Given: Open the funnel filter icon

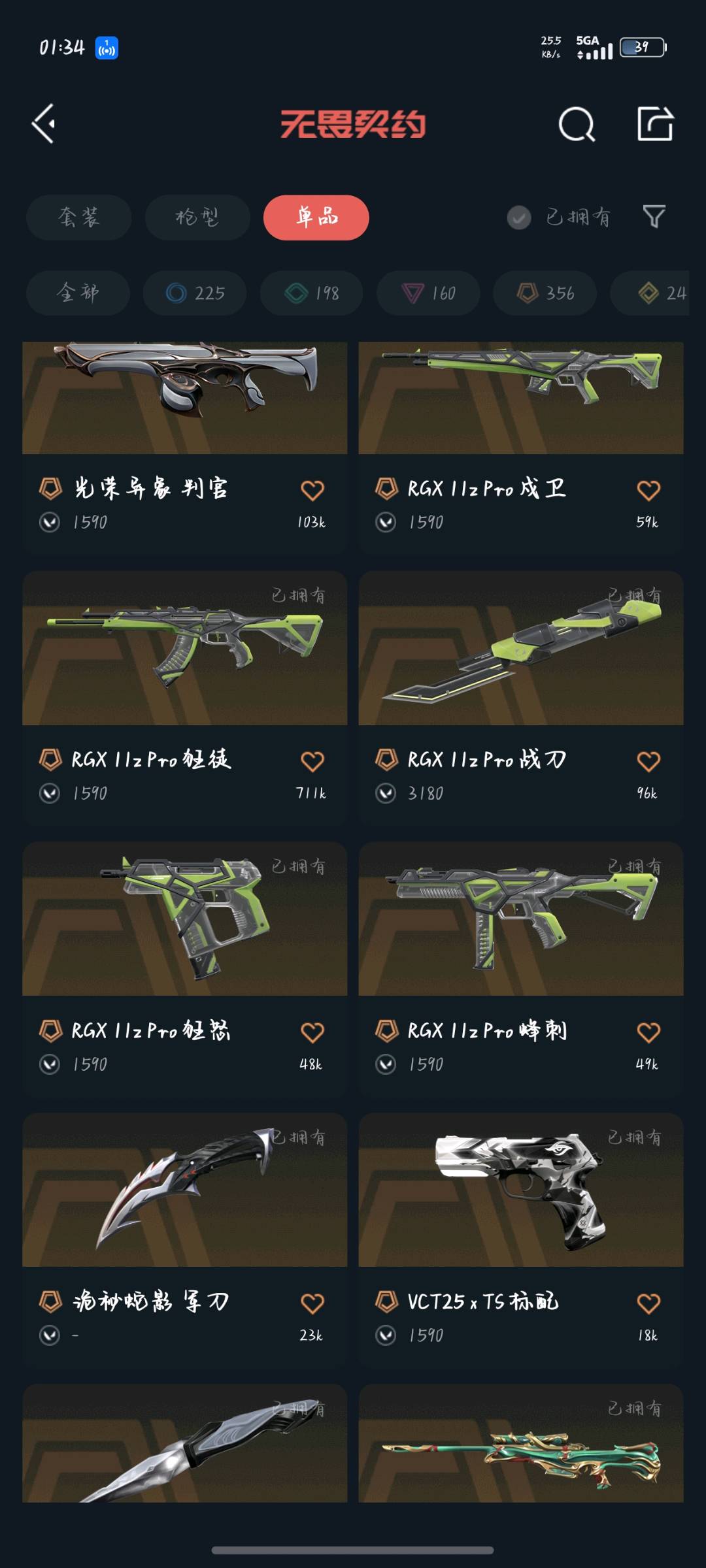Looking at the screenshot, I should click(x=654, y=217).
